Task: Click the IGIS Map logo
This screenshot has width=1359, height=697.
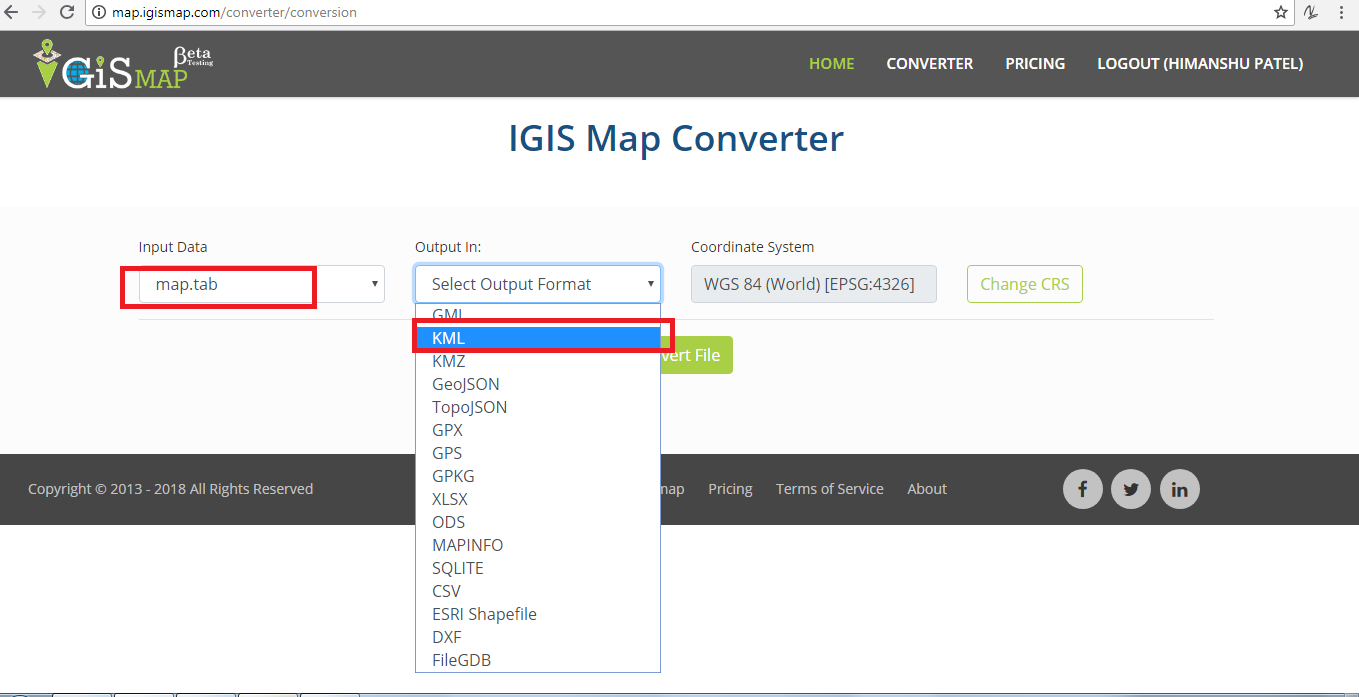Action: [123, 65]
